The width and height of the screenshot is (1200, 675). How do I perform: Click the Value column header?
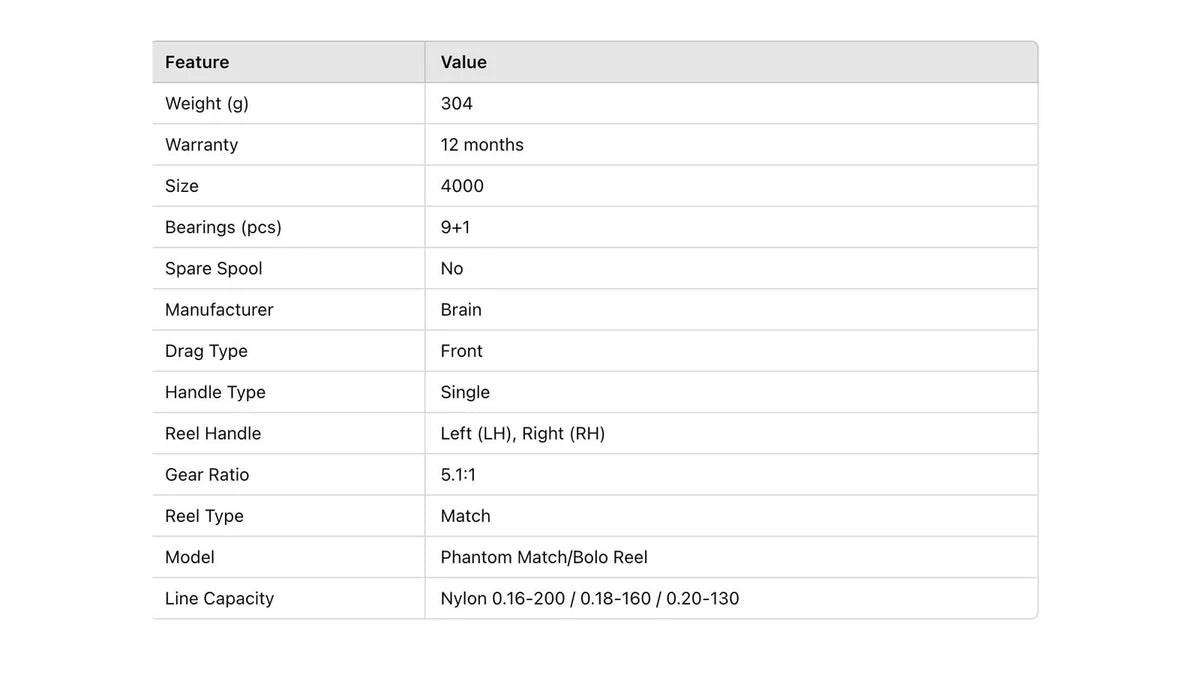pos(463,62)
